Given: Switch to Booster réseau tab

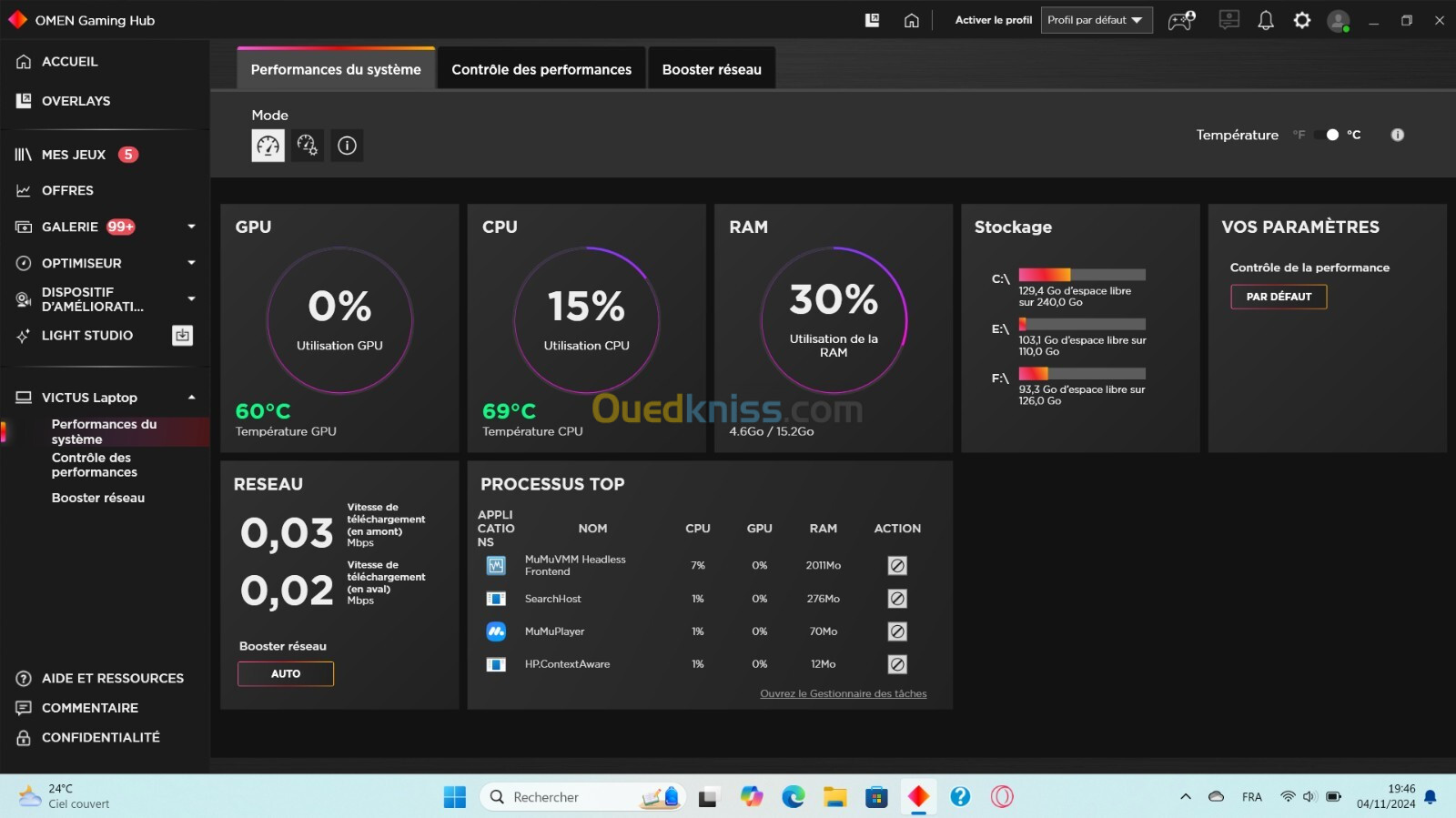Looking at the screenshot, I should click(712, 69).
